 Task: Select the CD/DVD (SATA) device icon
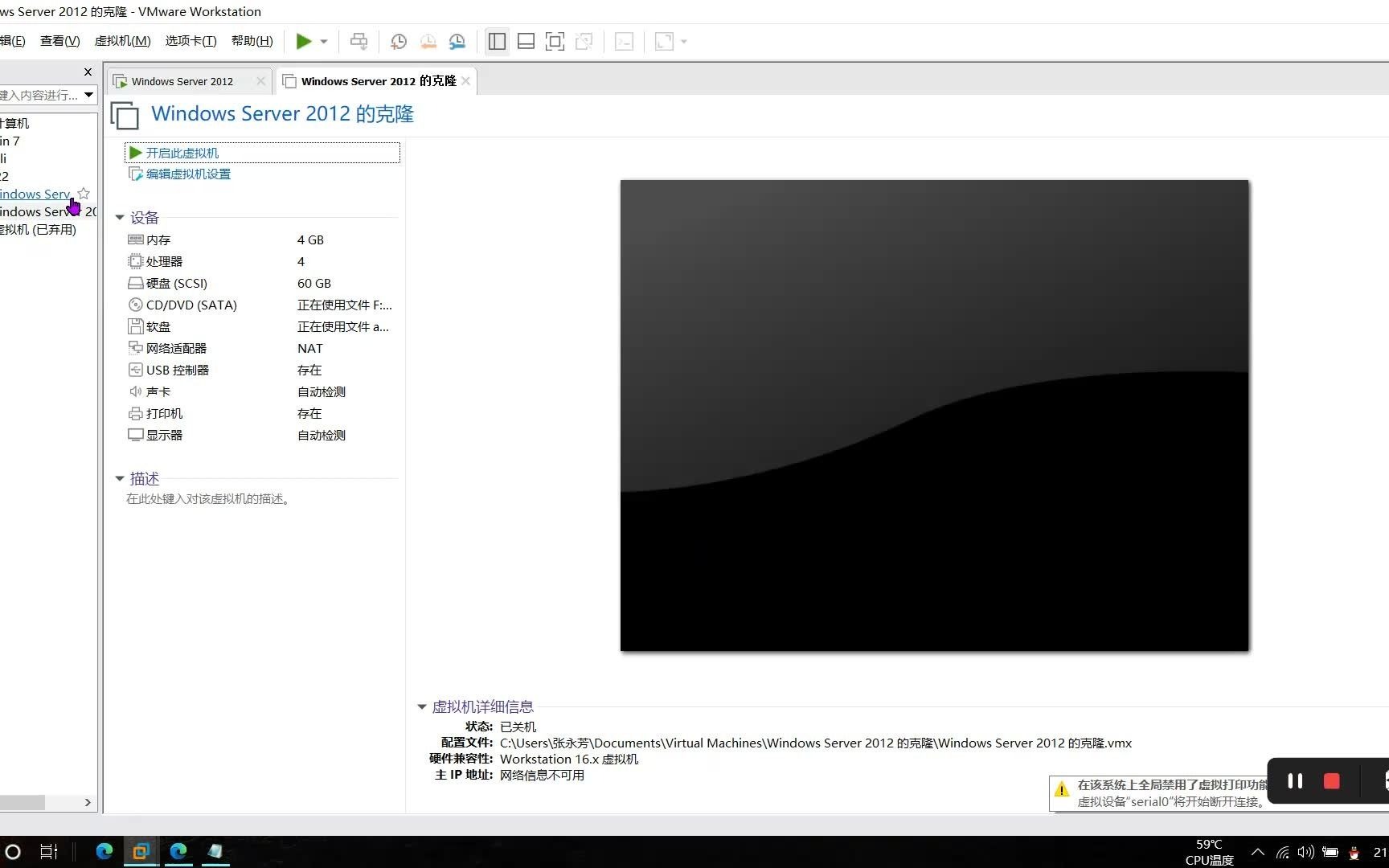pyautogui.click(x=136, y=305)
